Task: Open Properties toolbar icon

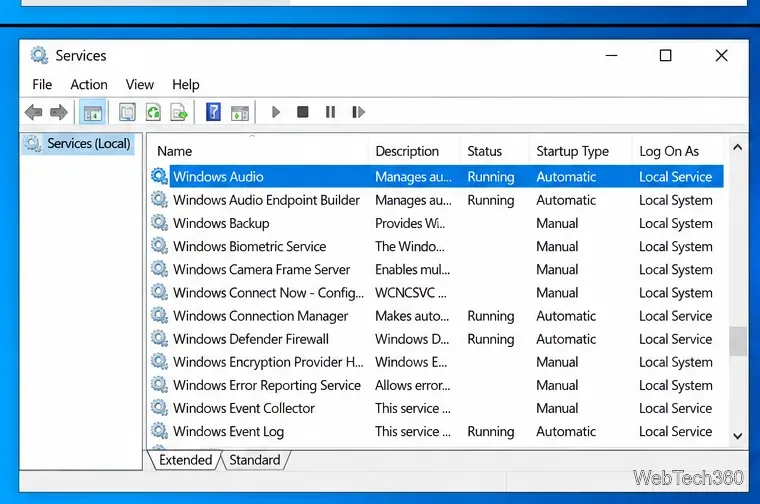Action: (127, 112)
